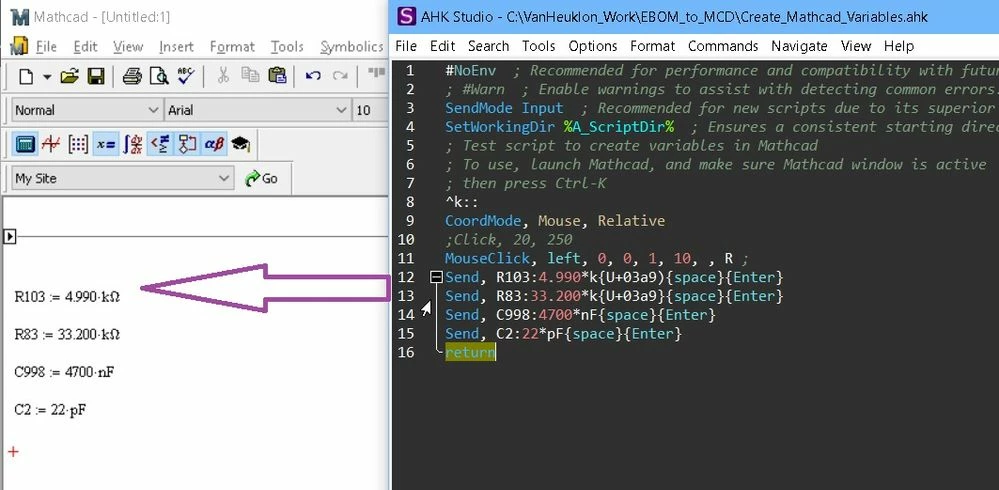Open the New worksheet template dropdown arrow
999x490 pixels.
(47, 77)
